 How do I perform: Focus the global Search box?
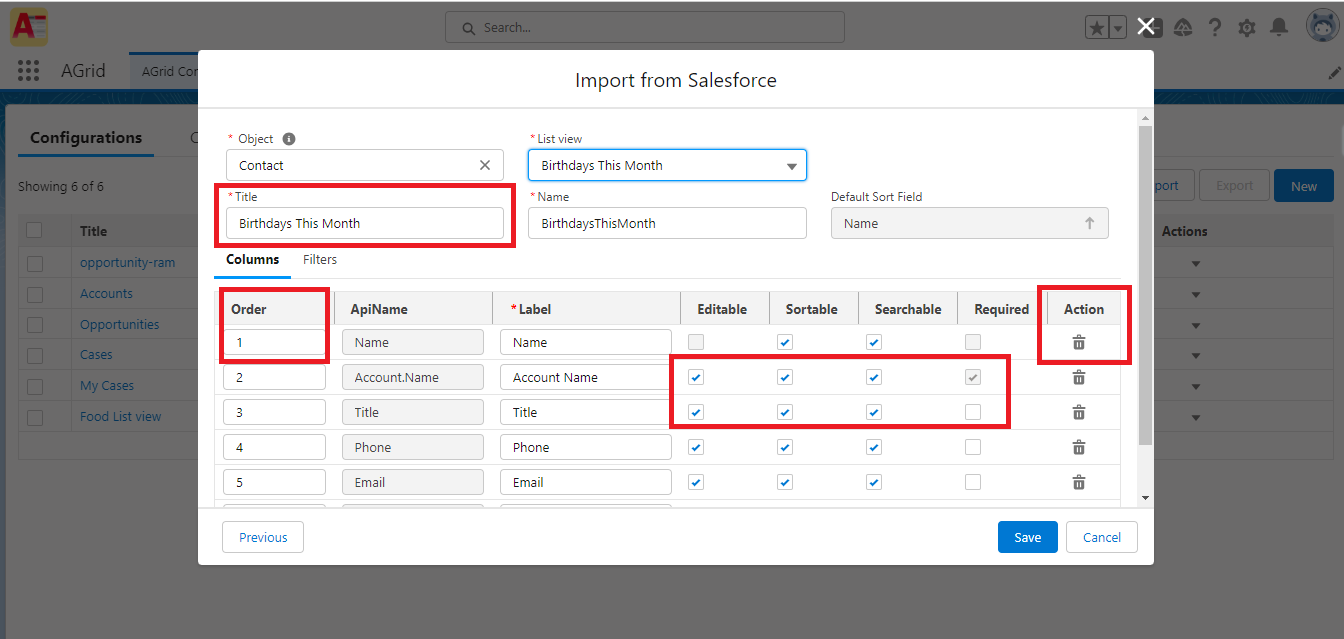[x=645, y=27]
